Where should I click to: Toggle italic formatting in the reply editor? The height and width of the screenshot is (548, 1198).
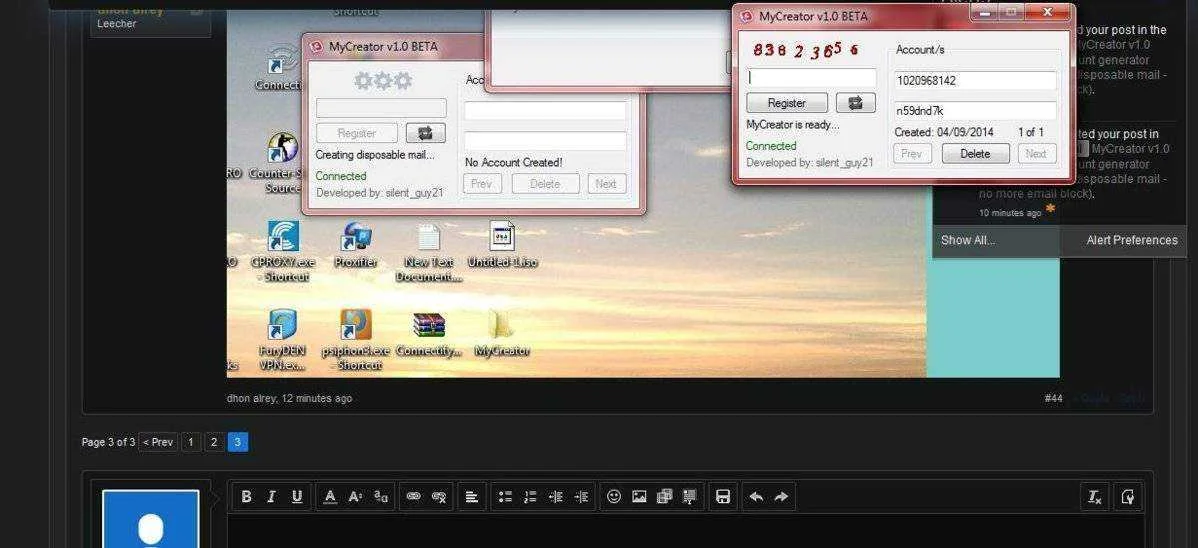pos(271,497)
